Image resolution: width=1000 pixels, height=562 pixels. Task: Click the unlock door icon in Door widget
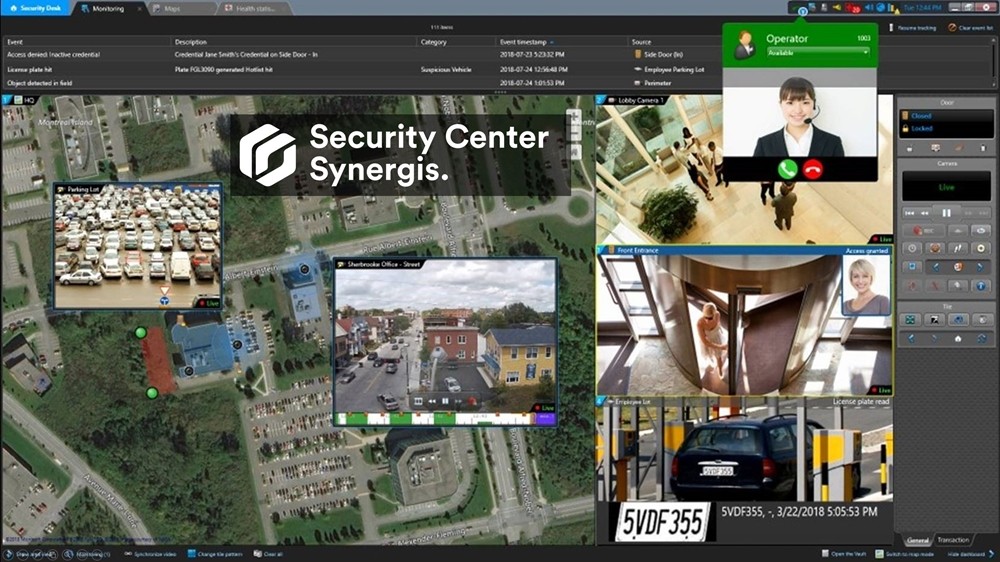(x=910, y=148)
